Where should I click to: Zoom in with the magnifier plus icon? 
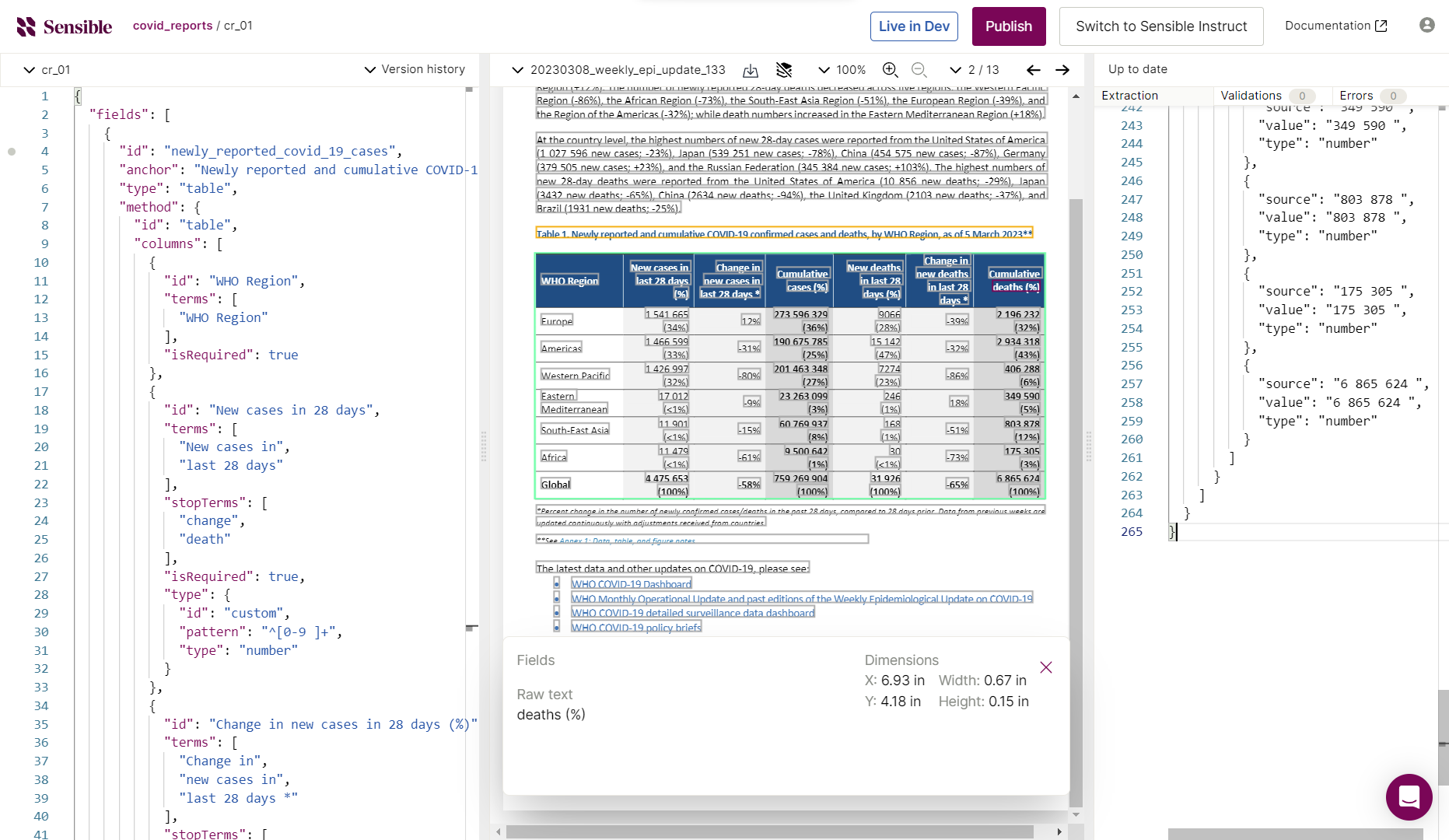pos(891,70)
